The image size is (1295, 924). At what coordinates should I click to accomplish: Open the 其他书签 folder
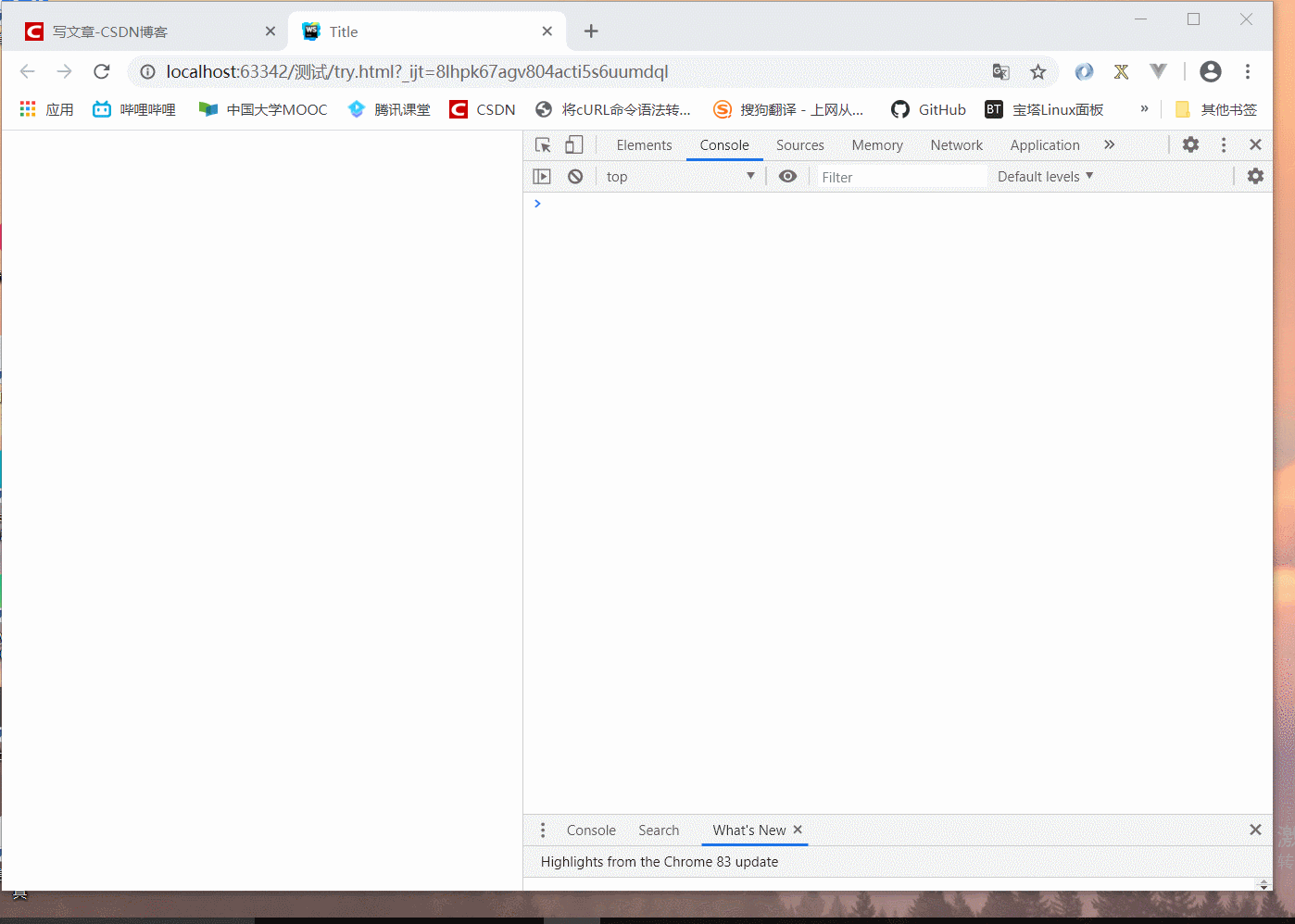point(1215,109)
